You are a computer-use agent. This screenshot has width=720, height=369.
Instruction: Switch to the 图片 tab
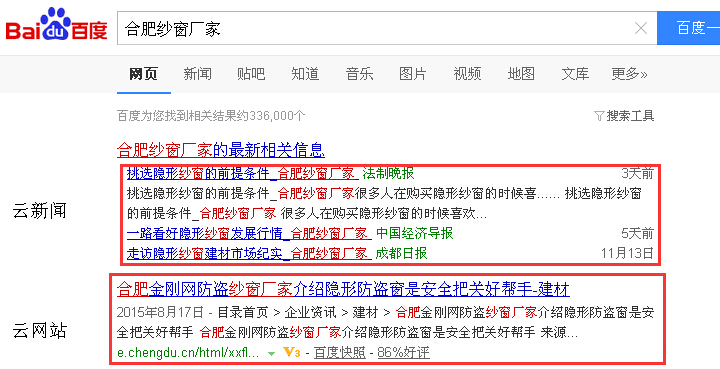click(413, 73)
